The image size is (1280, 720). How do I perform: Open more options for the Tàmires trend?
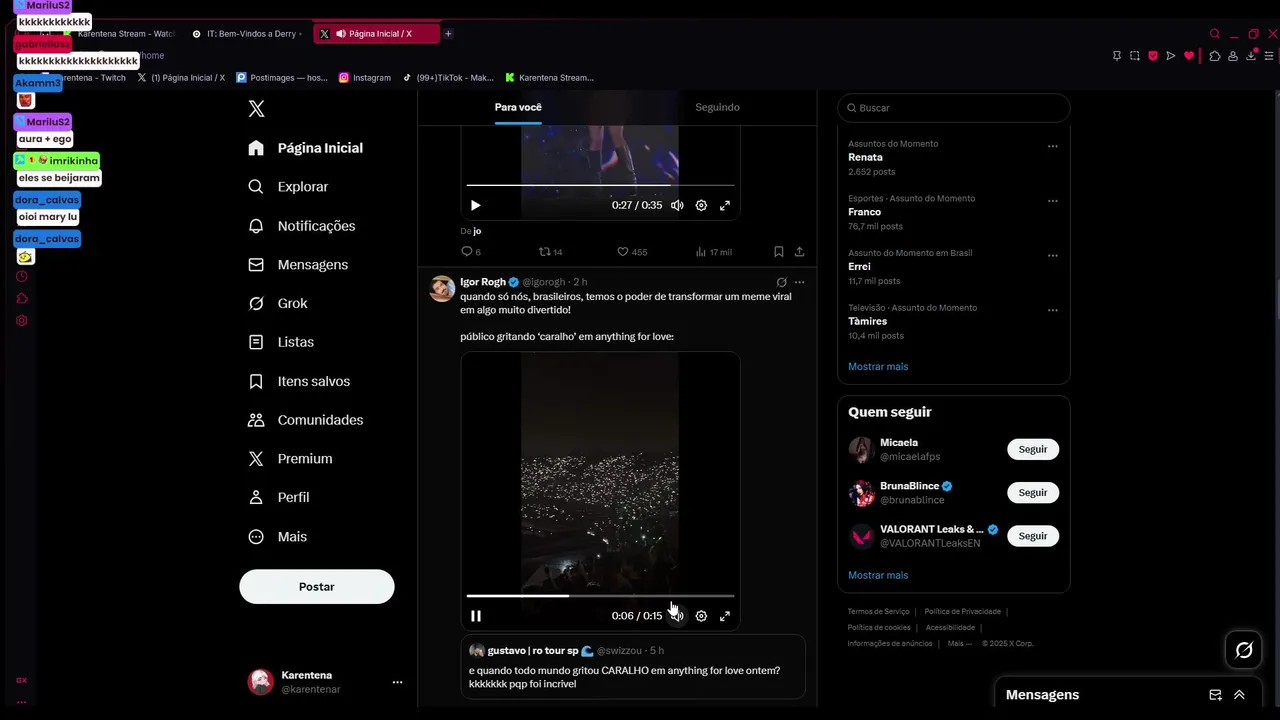coord(1052,310)
